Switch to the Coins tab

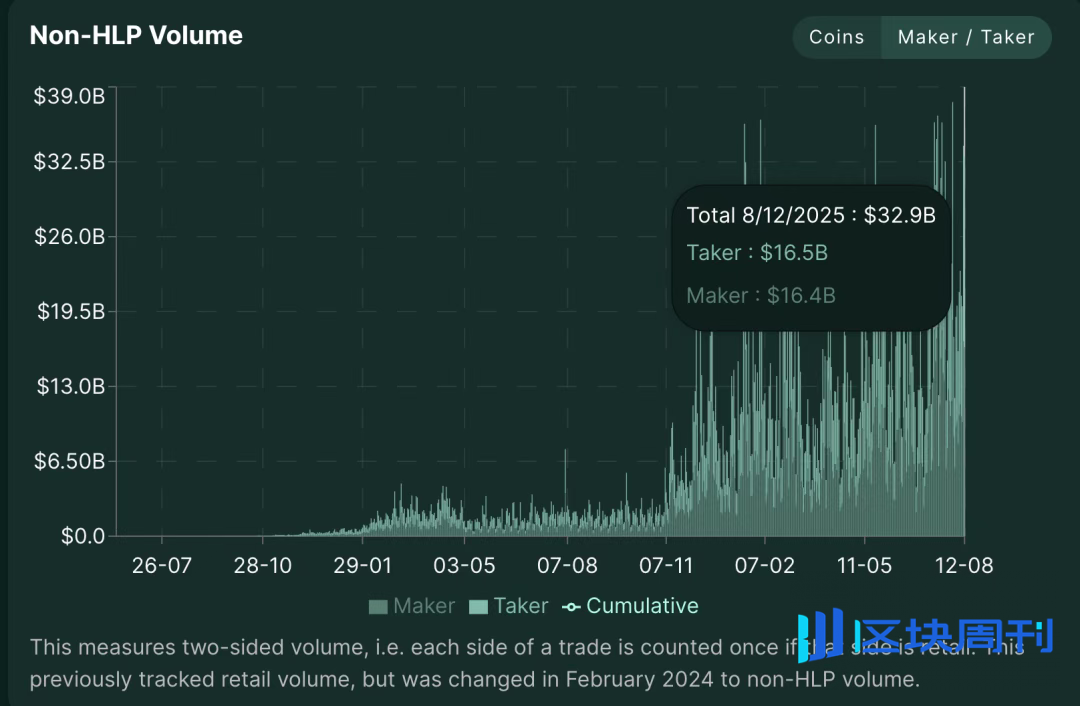coord(836,37)
